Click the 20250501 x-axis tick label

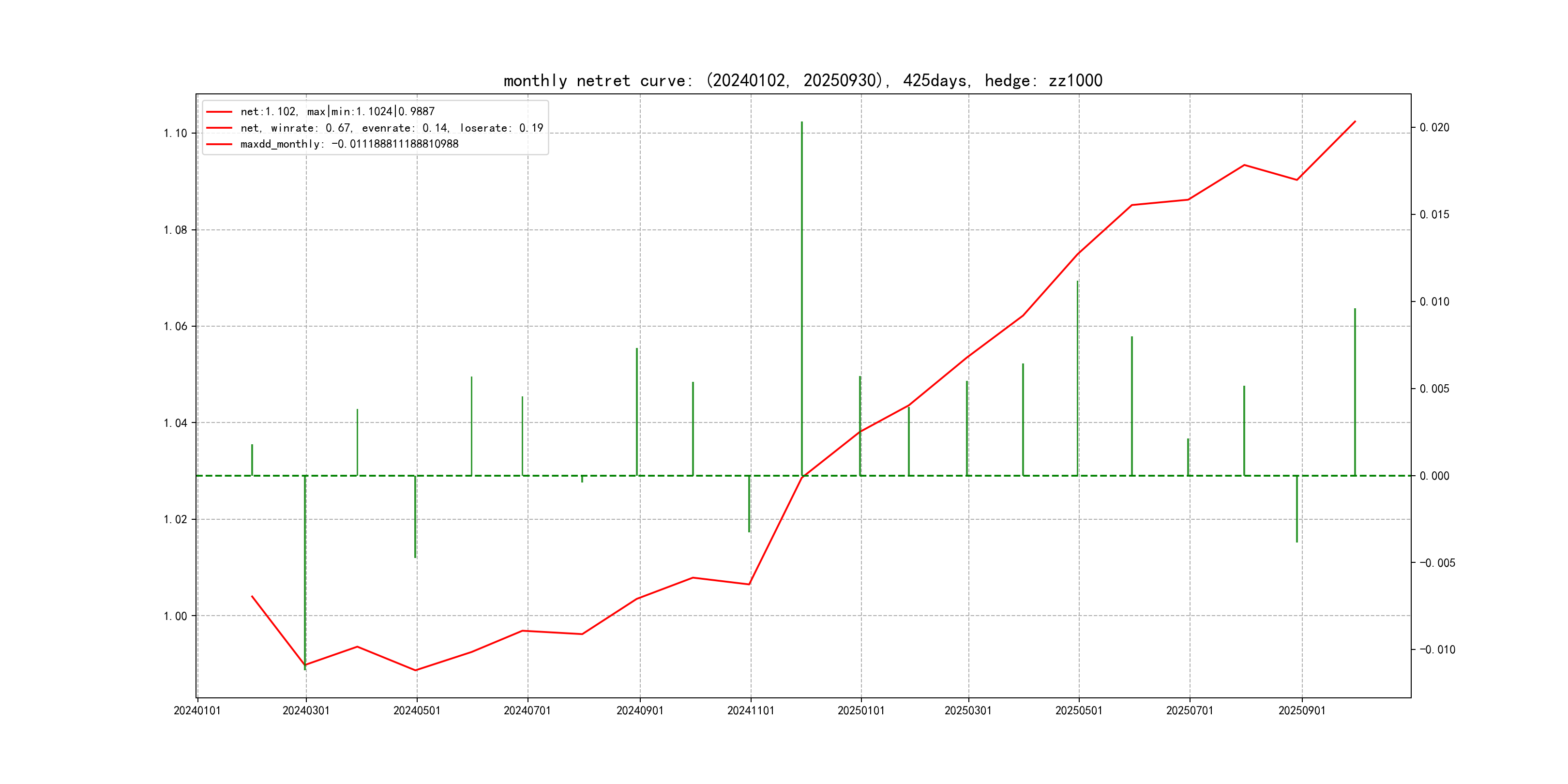pos(1079,710)
